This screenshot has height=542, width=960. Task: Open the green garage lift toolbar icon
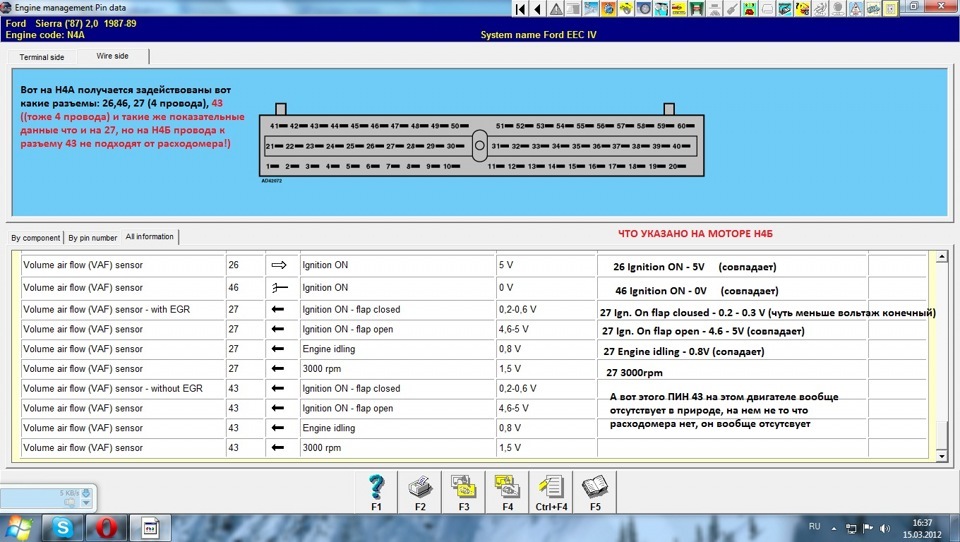697,9
